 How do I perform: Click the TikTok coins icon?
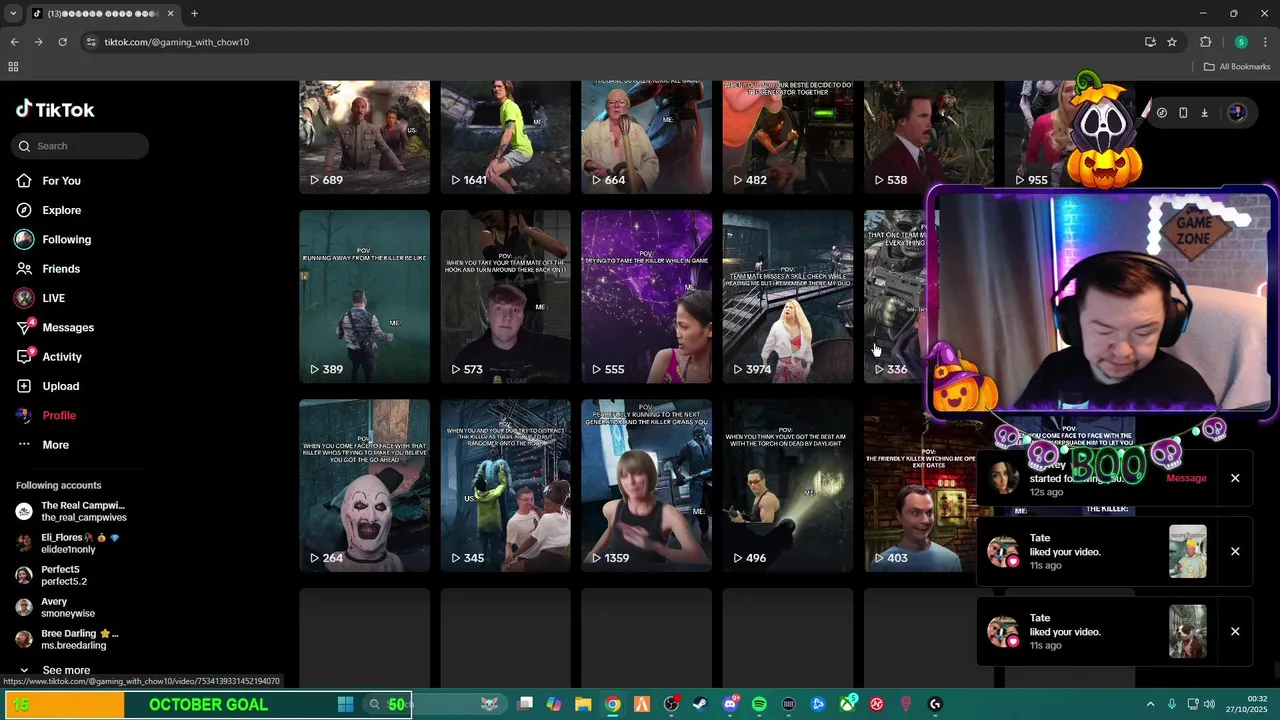pyautogui.click(x=1161, y=113)
